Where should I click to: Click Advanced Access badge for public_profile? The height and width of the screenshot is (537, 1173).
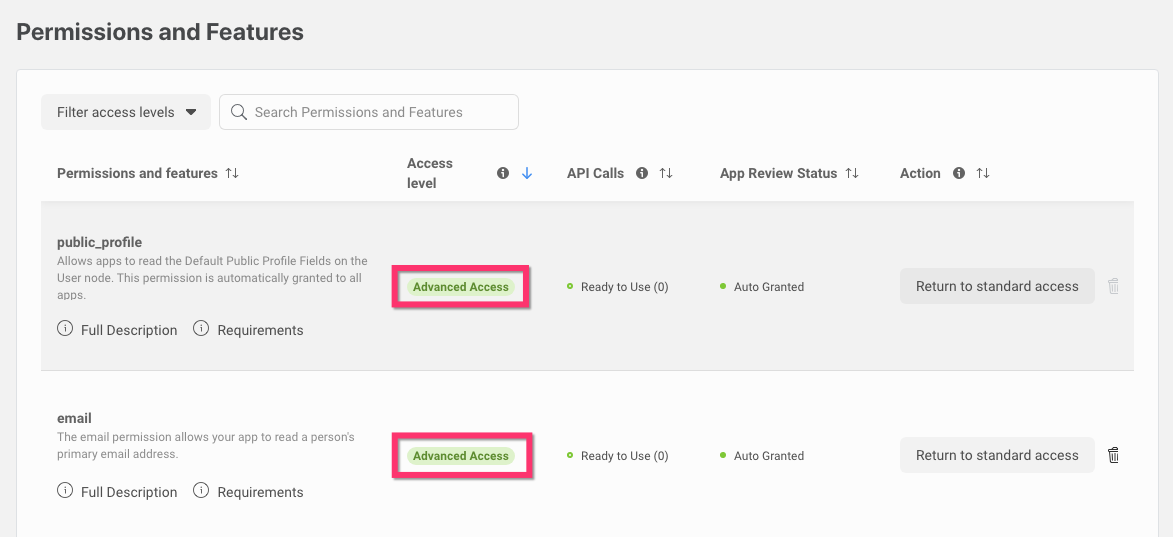click(x=461, y=287)
